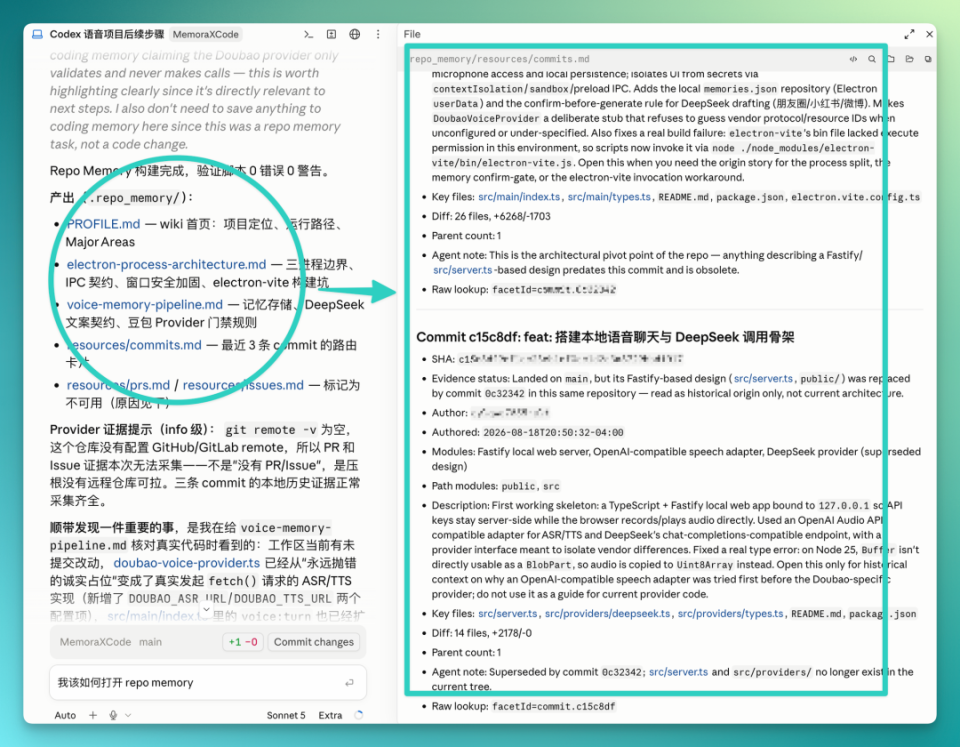
Task: Click the heading 'Commit c15c8df: feat'
Action: coord(605,337)
